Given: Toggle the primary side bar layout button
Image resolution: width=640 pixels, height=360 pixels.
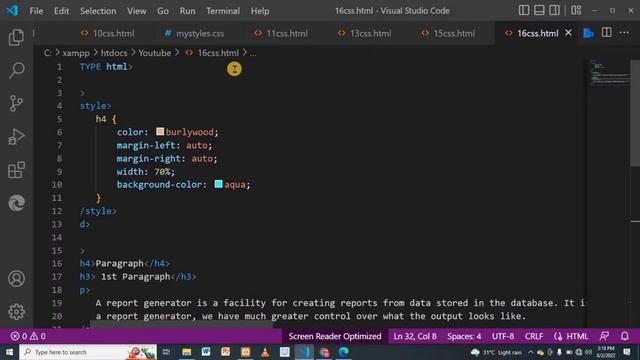Looking at the screenshot, I should pyautogui.click(x=524, y=10).
